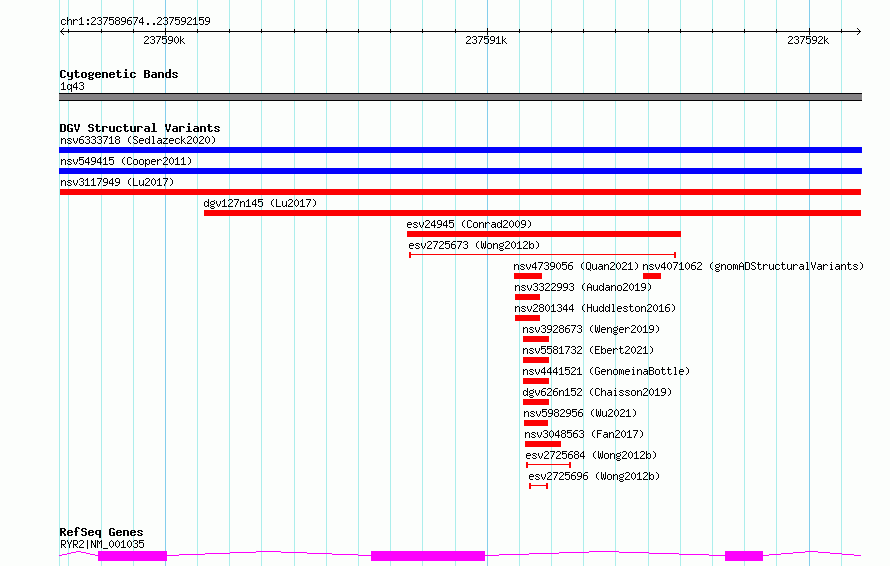Open nsv4071062 (gnomADStructuralVariants) label
This screenshot has height=566, width=890.
(753, 266)
